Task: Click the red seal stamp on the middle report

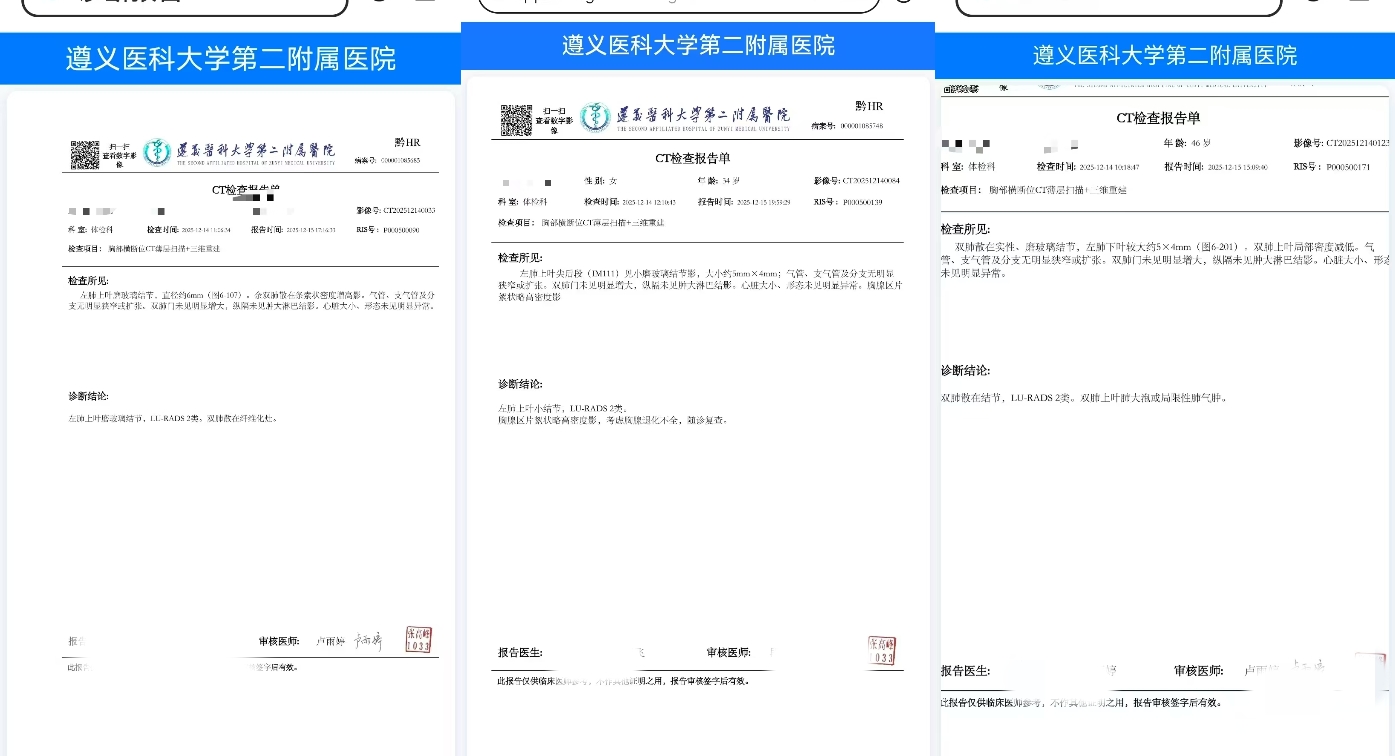Action: coord(882,650)
